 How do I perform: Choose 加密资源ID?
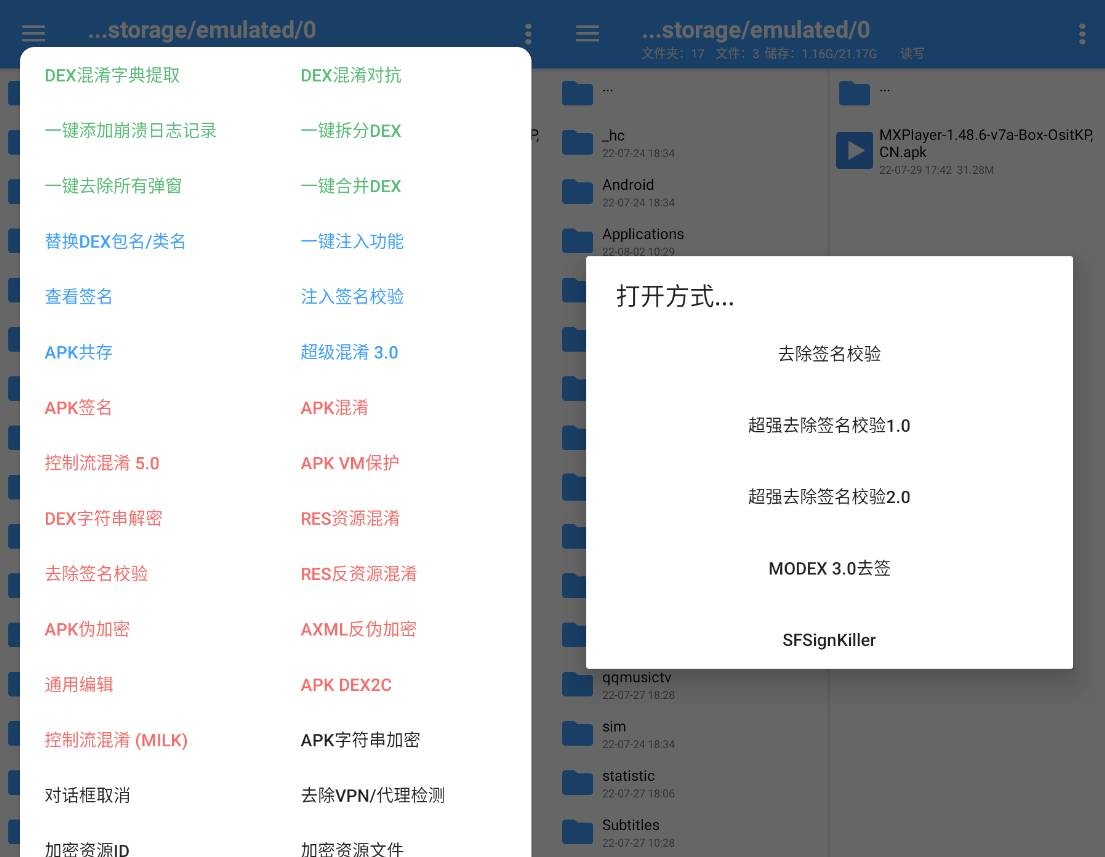point(87,849)
